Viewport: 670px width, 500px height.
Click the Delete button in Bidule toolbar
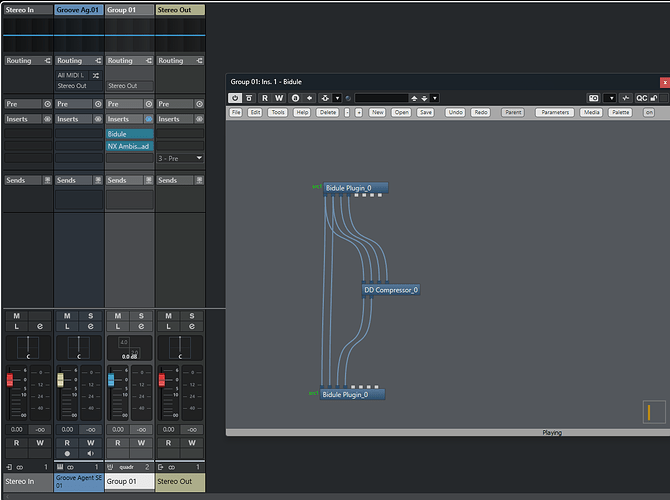[x=328, y=112]
